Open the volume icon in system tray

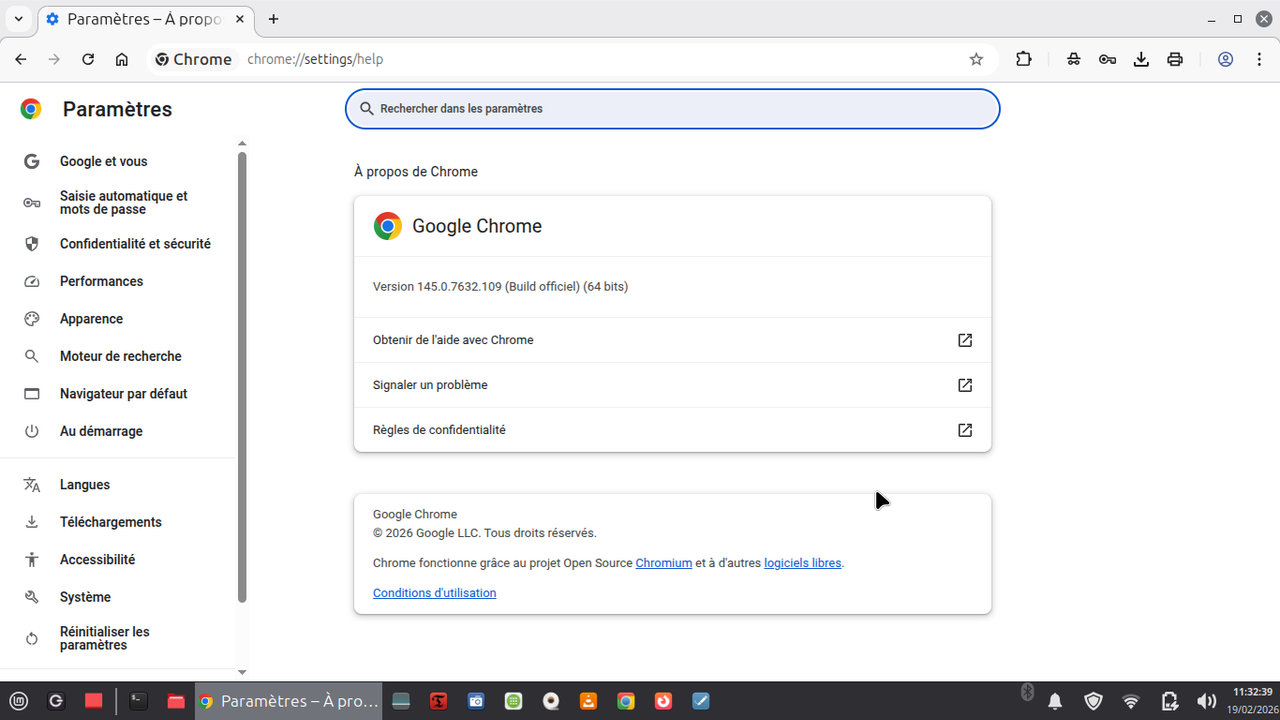pos(1207,701)
